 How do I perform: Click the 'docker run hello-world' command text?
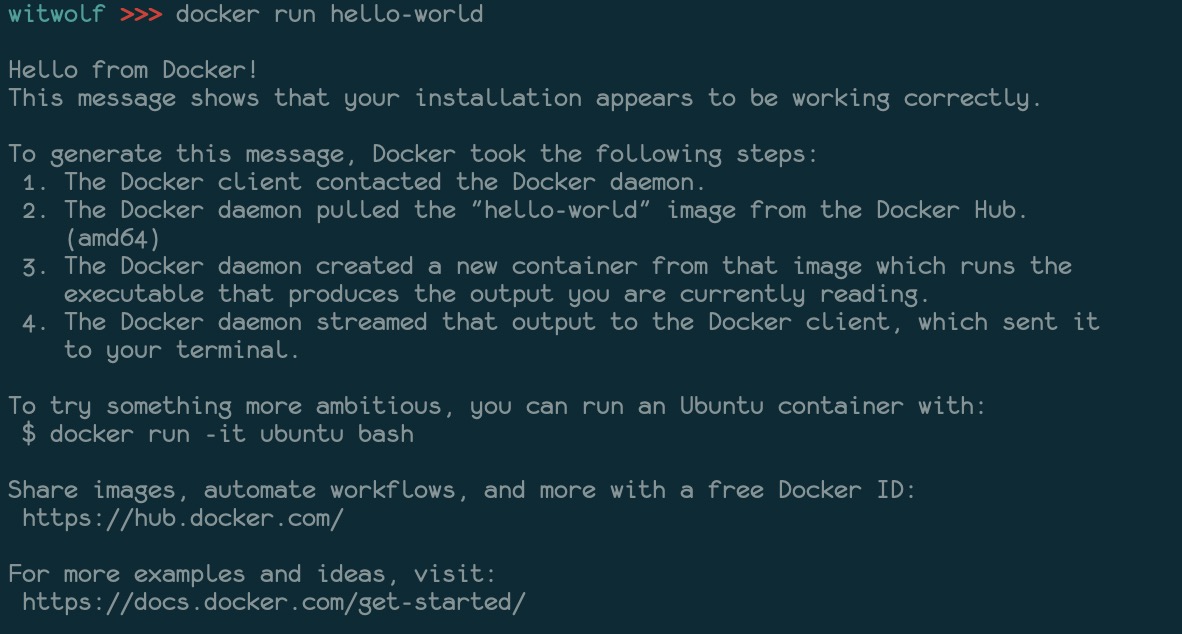click(329, 14)
